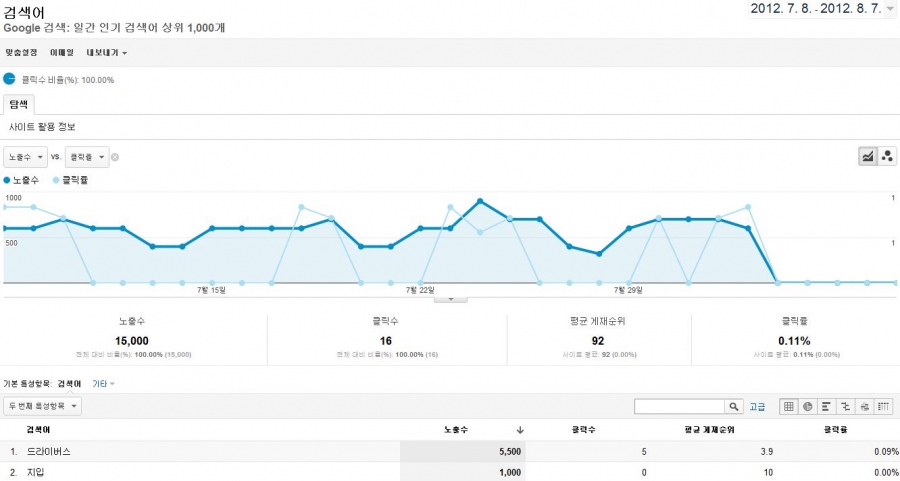900x481 pixels.
Task: Select the performance bar view icon
Action: tap(826, 406)
